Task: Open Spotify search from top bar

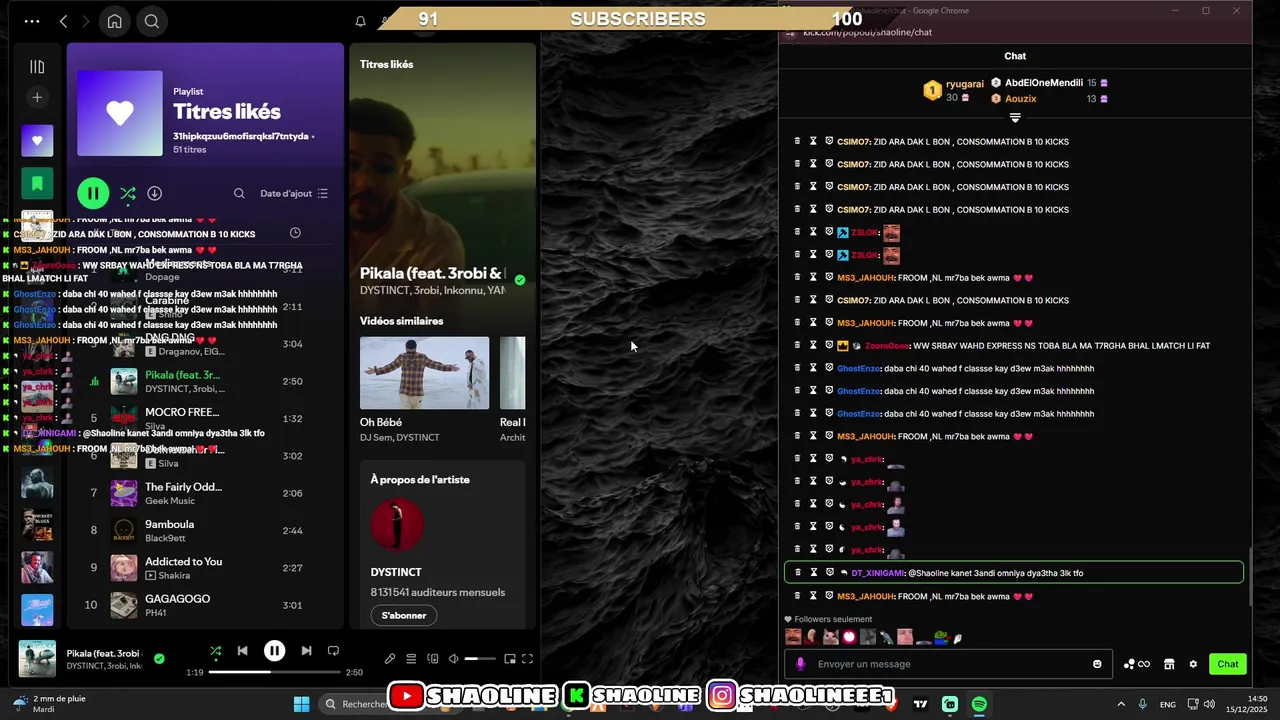Action: click(152, 21)
